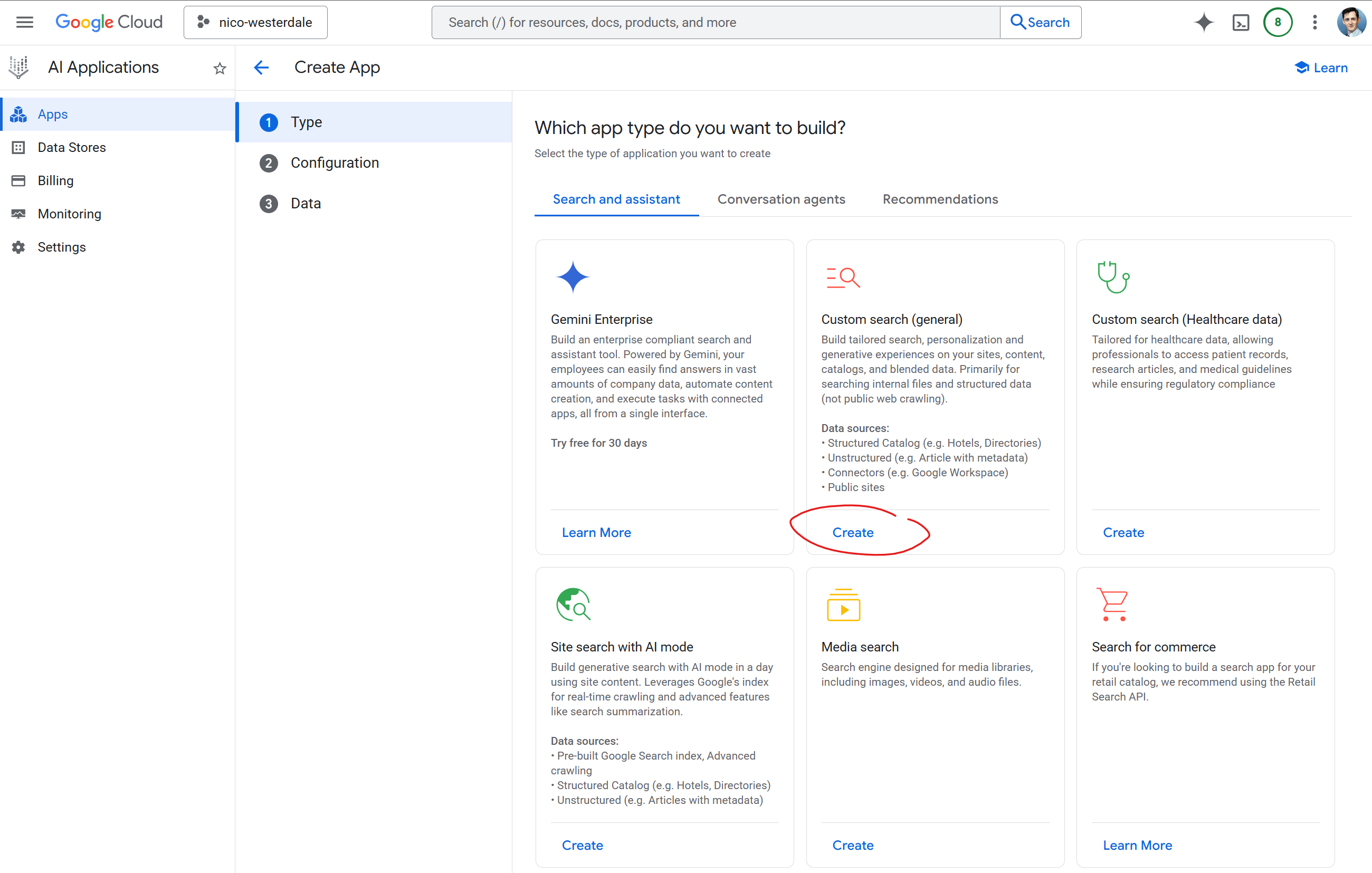Viewport: 1372px width, 873px height.
Task: Open Billing from the sidebar
Action: [56, 180]
